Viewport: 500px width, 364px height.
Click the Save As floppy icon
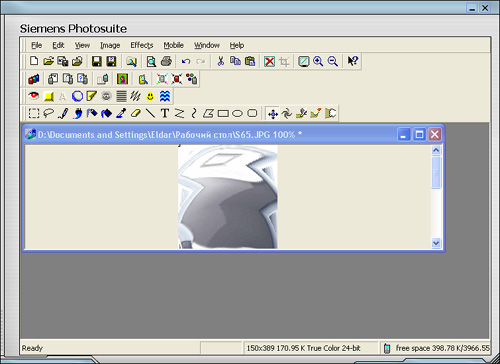(x=111, y=61)
